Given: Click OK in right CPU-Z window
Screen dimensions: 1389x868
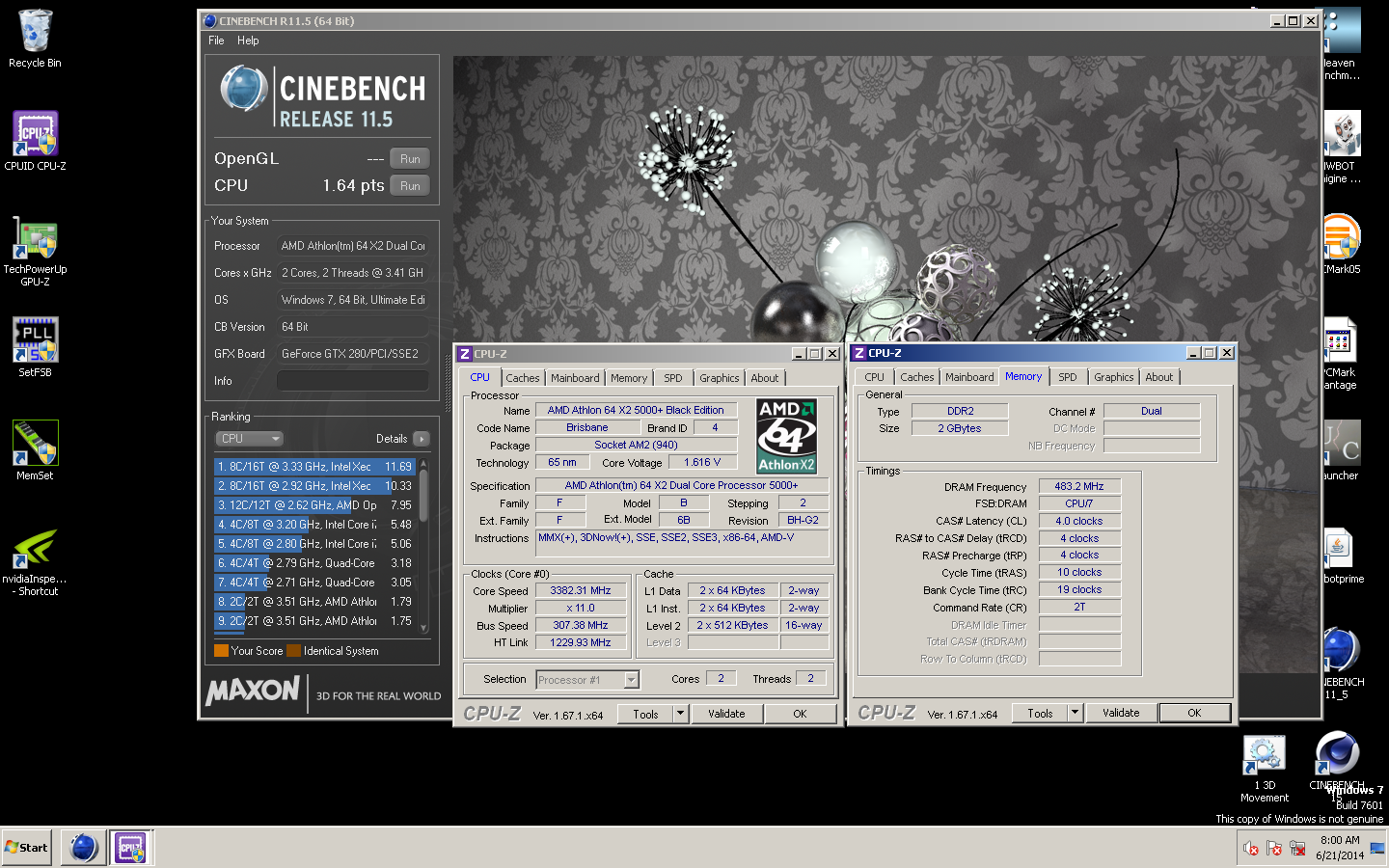Looking at the screenshot, I should (1194, 714).
